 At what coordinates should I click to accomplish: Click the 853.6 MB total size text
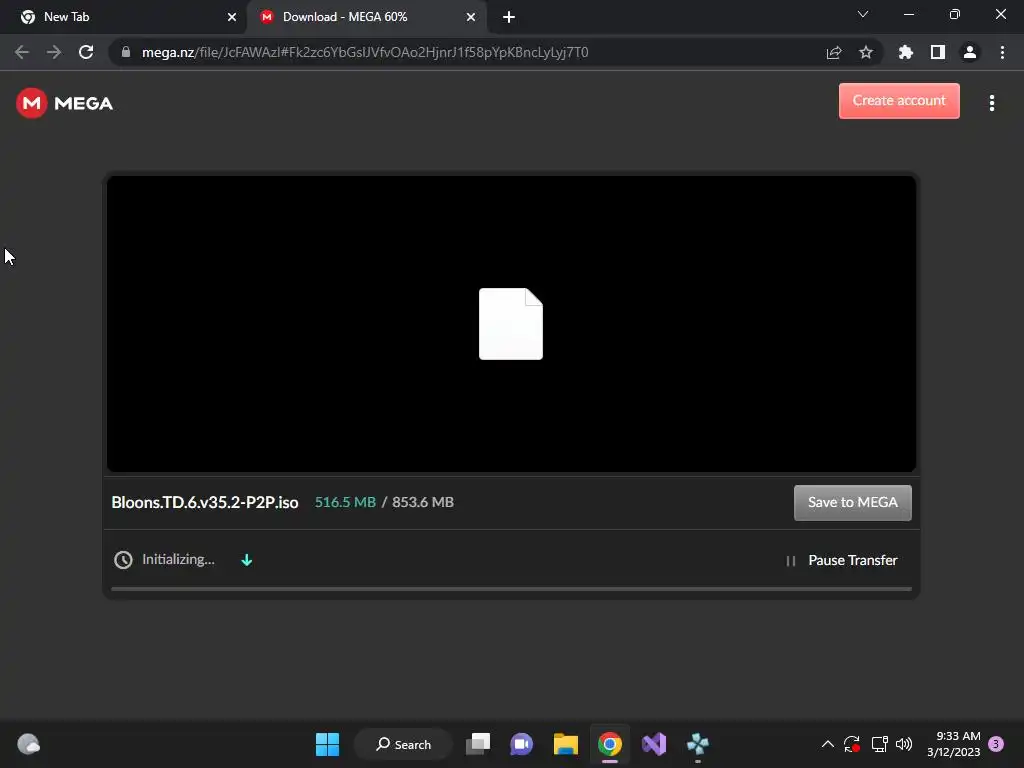point(423,502)
